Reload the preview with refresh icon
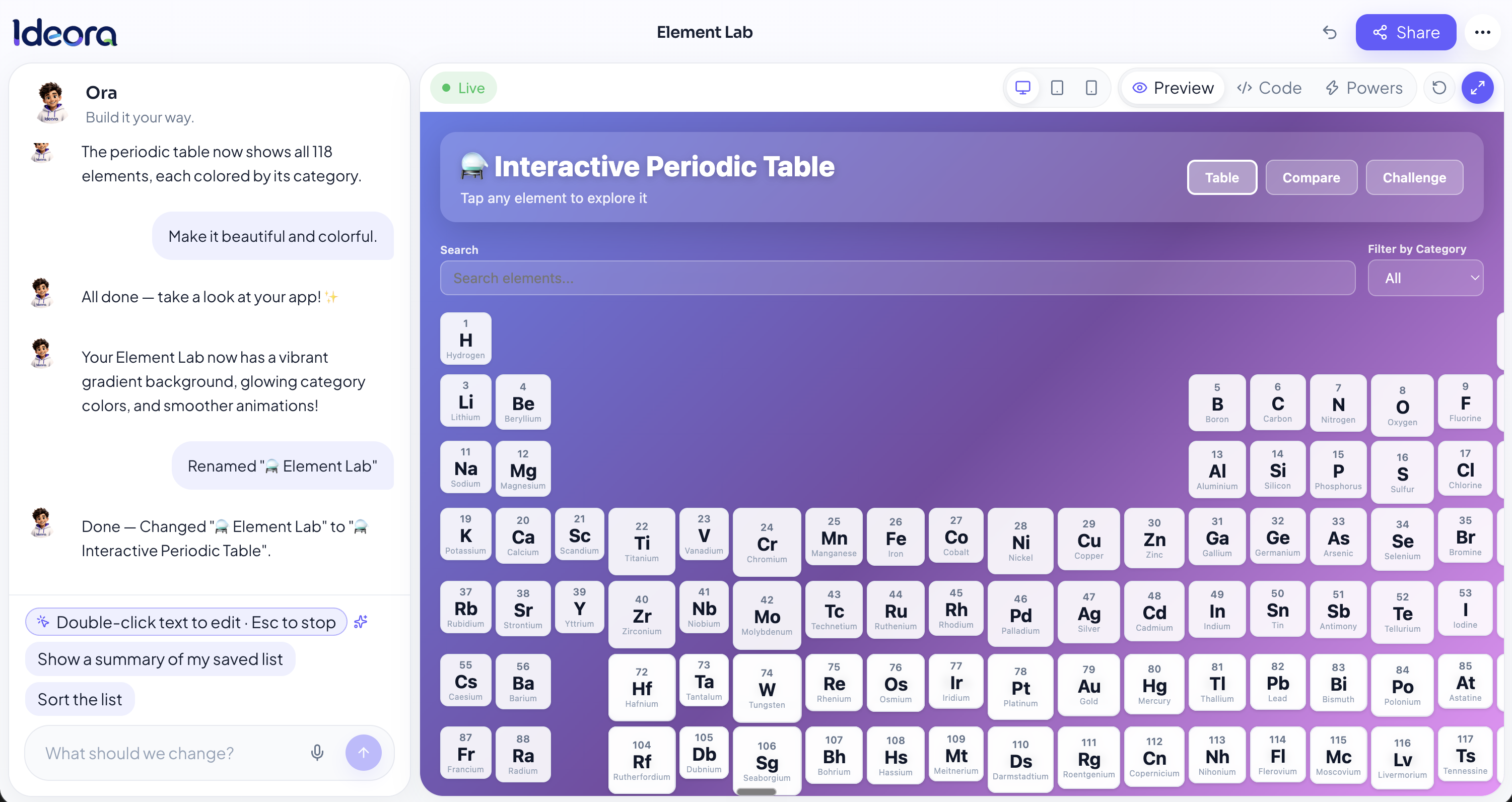The image size is (1512, 802). (1439, 88)
